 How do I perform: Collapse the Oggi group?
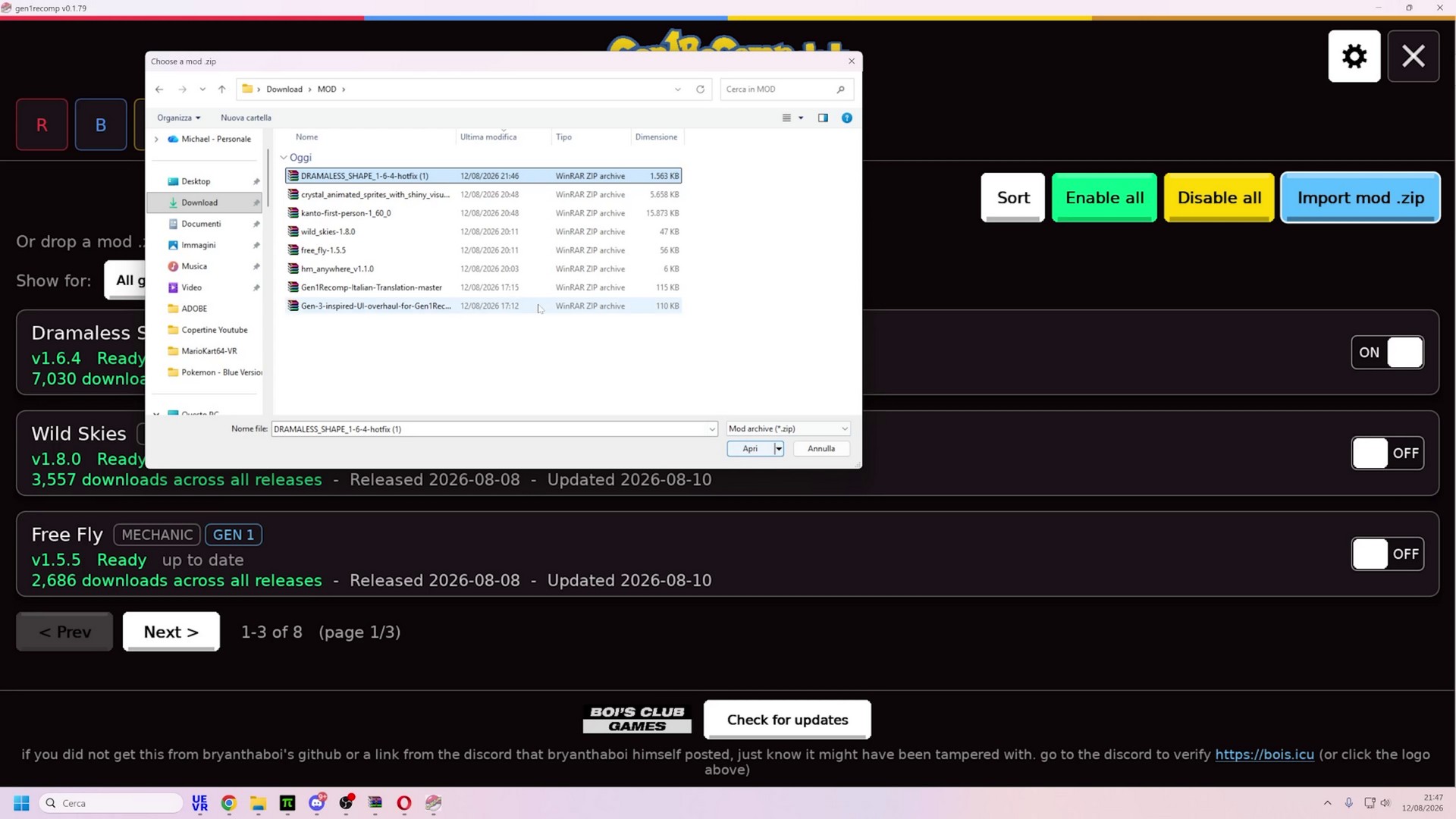coord(284,158)
